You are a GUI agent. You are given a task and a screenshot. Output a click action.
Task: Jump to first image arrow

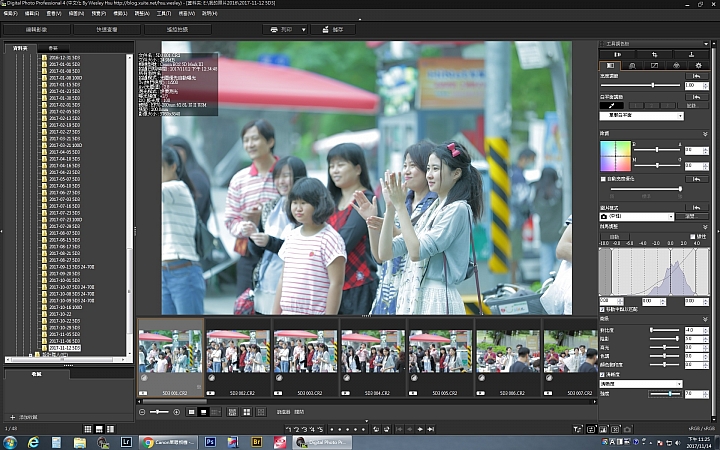399,429
